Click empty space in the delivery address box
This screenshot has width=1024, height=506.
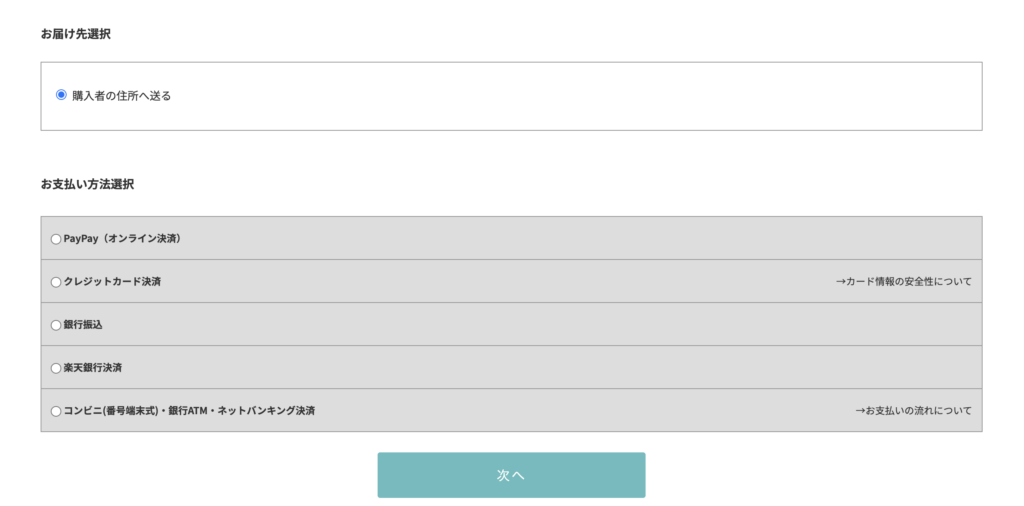(x=600, y=96)
